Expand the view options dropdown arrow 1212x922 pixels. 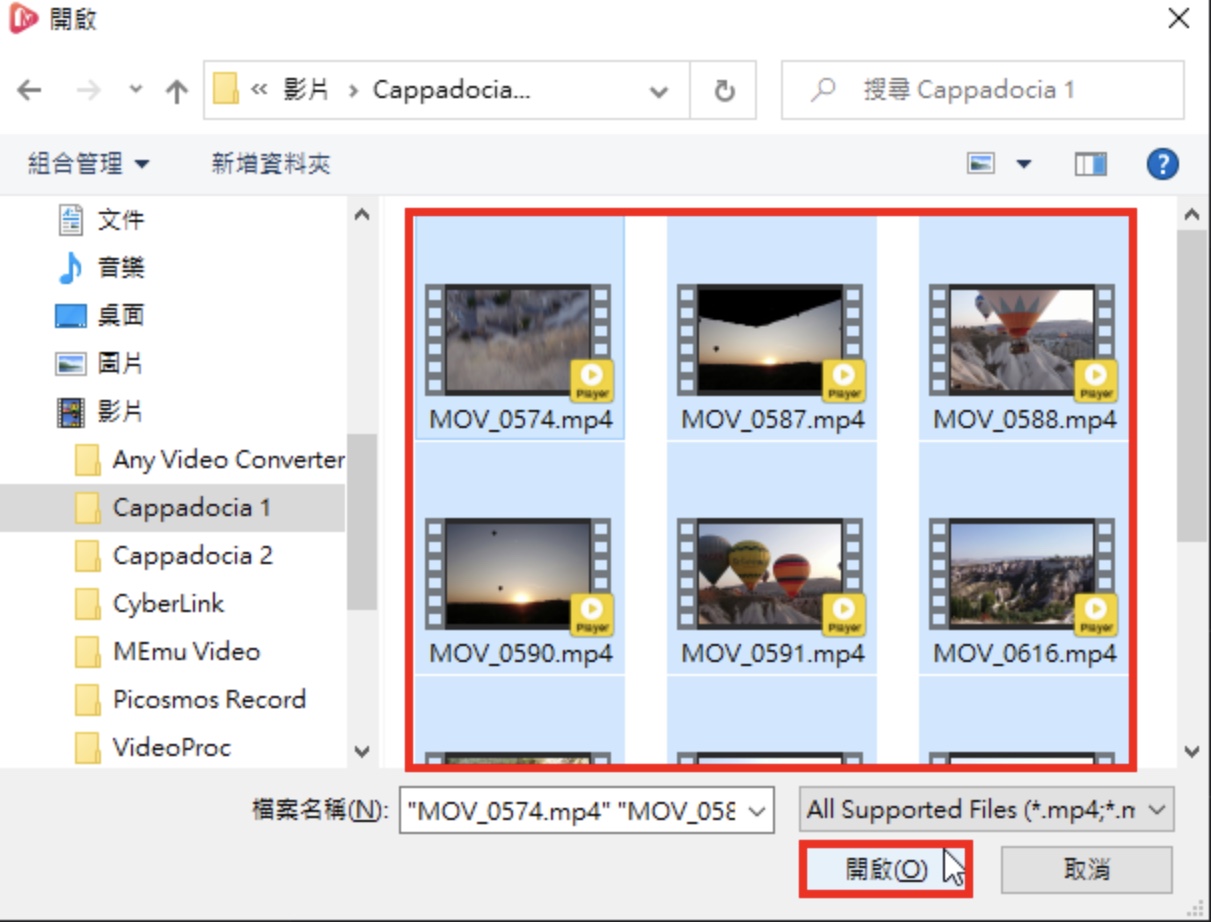[1023, 164]
